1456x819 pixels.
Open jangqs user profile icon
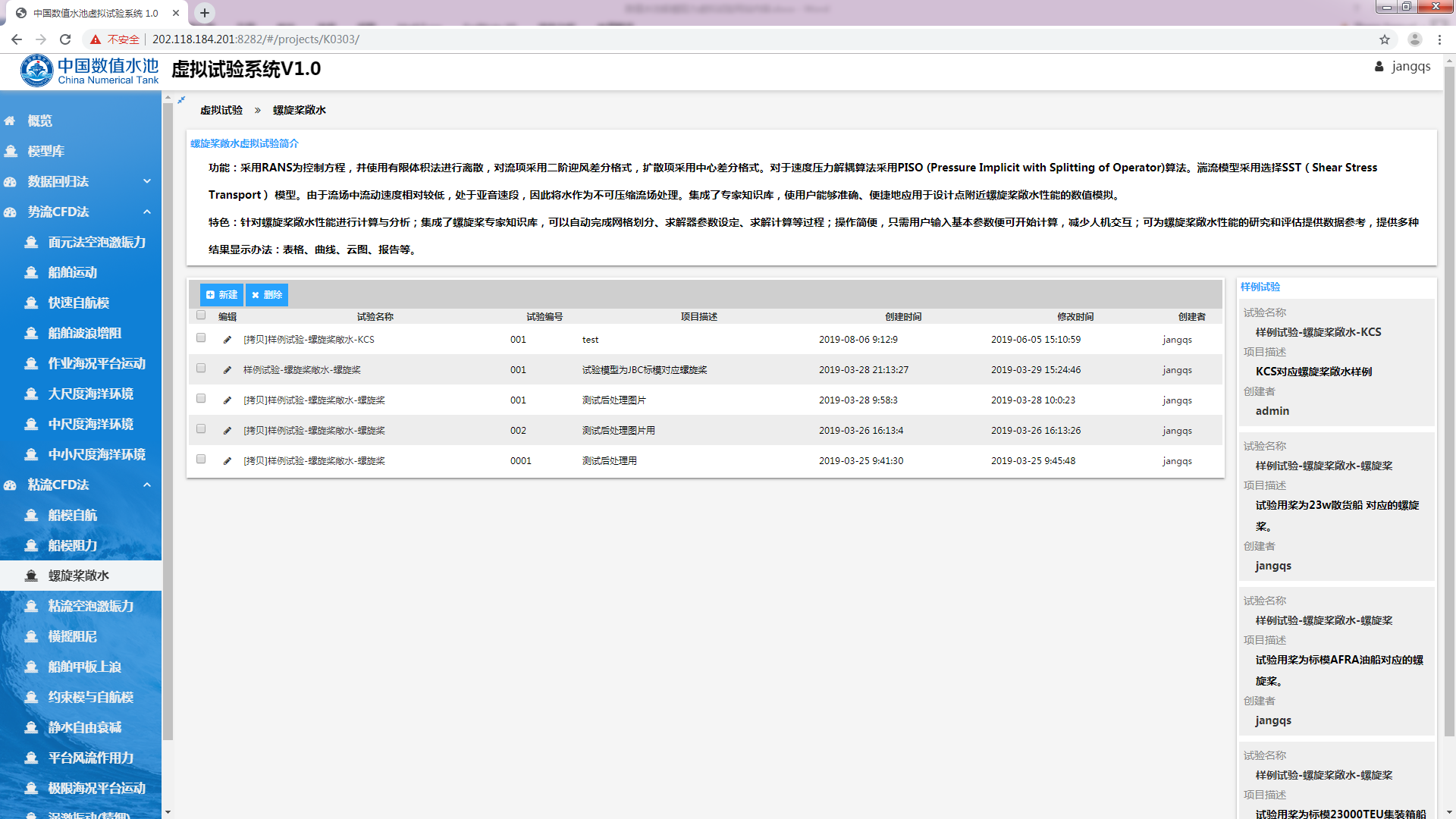[x=1379, y=67]
